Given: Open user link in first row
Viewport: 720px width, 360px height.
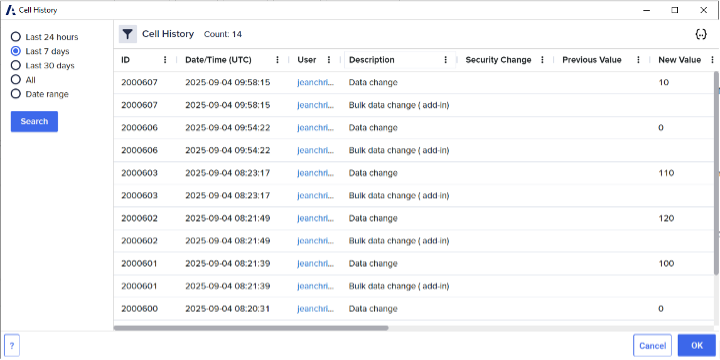Looking at the screenshot, I should click(x=315, y=83).
